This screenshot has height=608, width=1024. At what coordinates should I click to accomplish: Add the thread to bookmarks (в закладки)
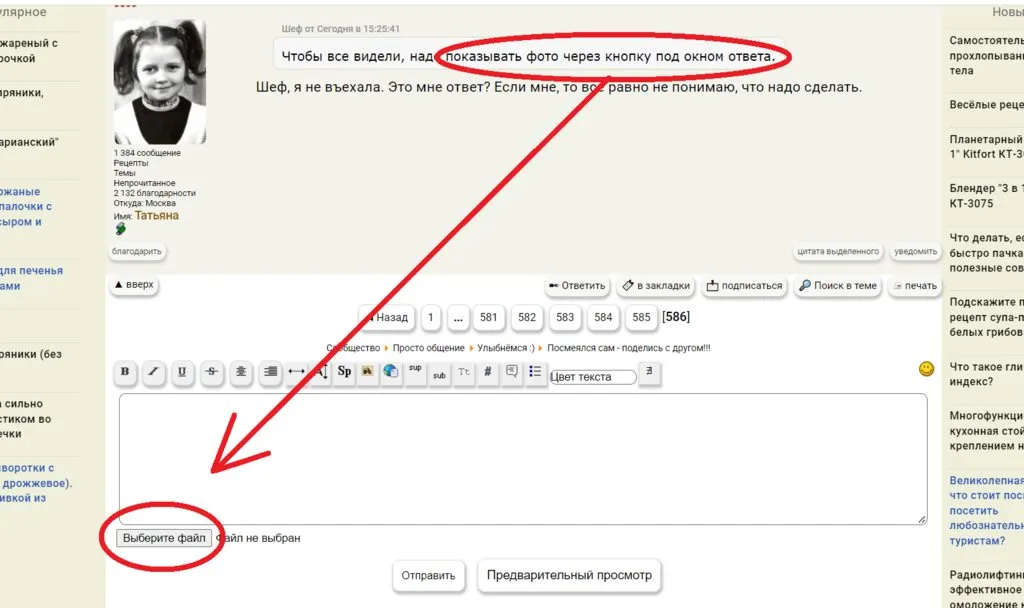tap(655, 285)
